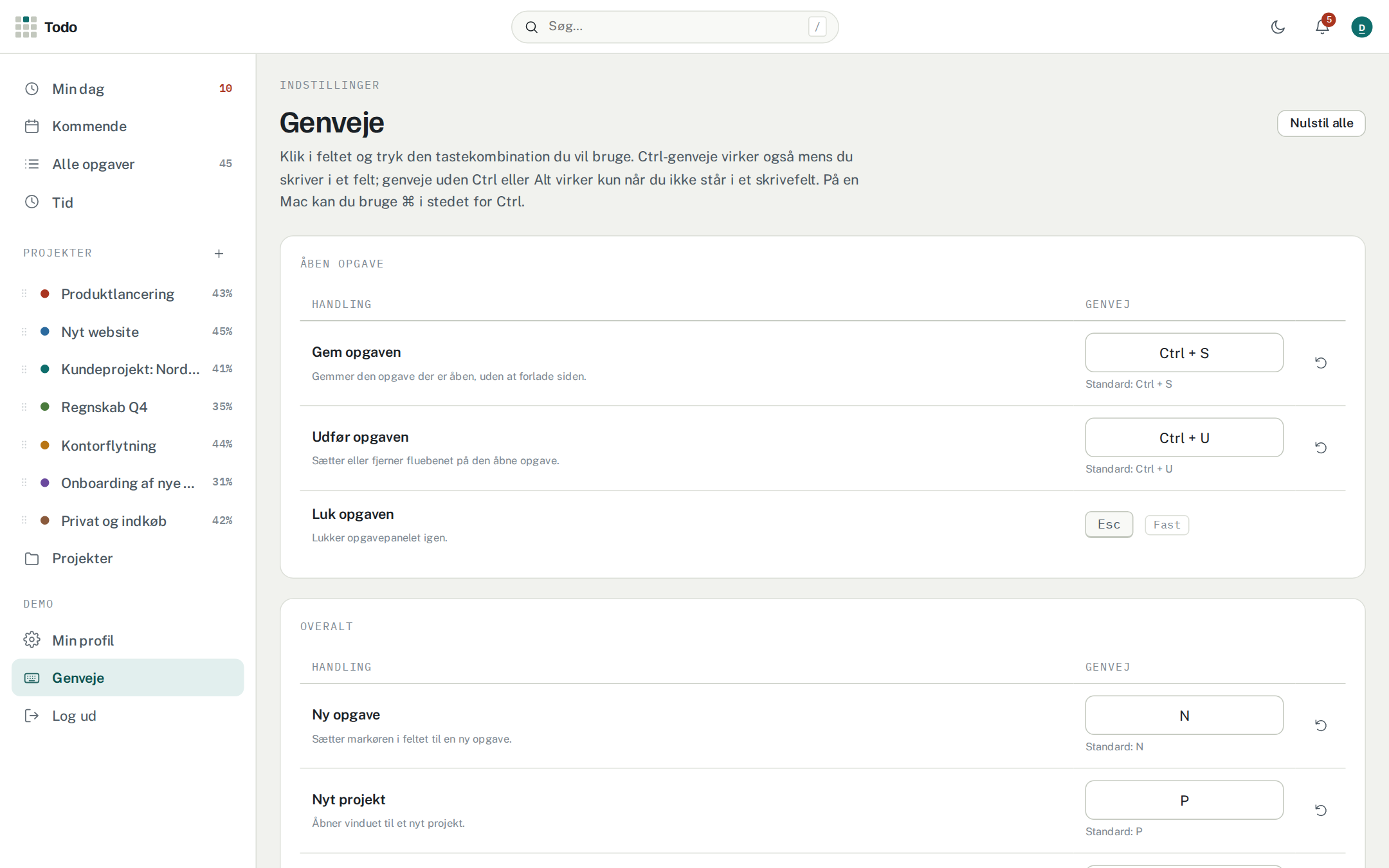
Task: Click Nulstil alle button
Action: (1321, 123)
